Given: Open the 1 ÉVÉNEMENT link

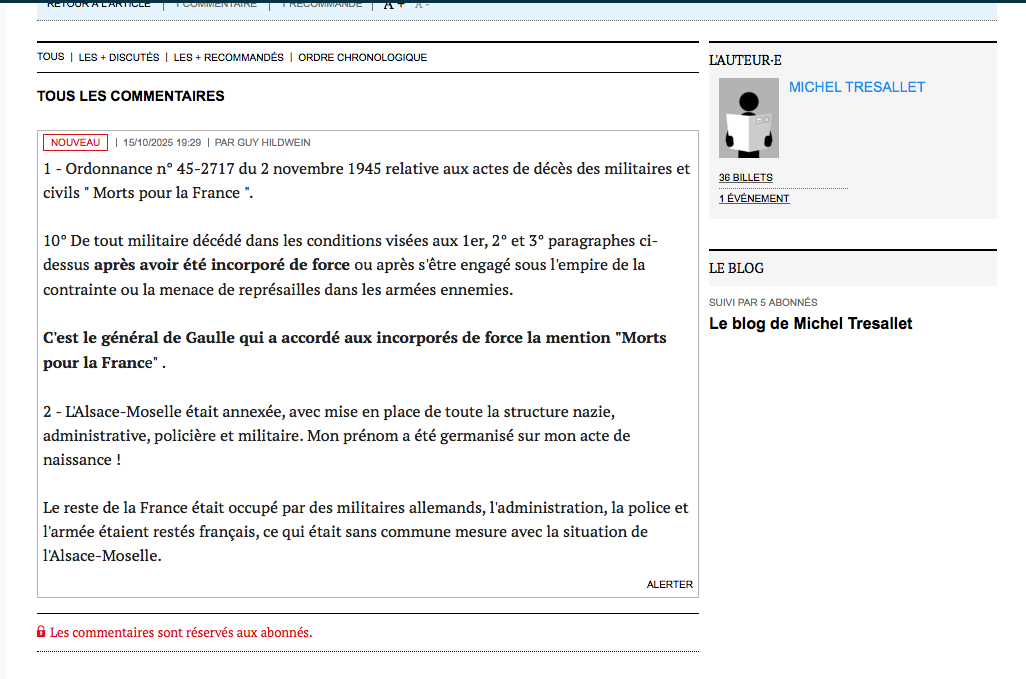Looking at the screenshot, I should coord(754,199).
